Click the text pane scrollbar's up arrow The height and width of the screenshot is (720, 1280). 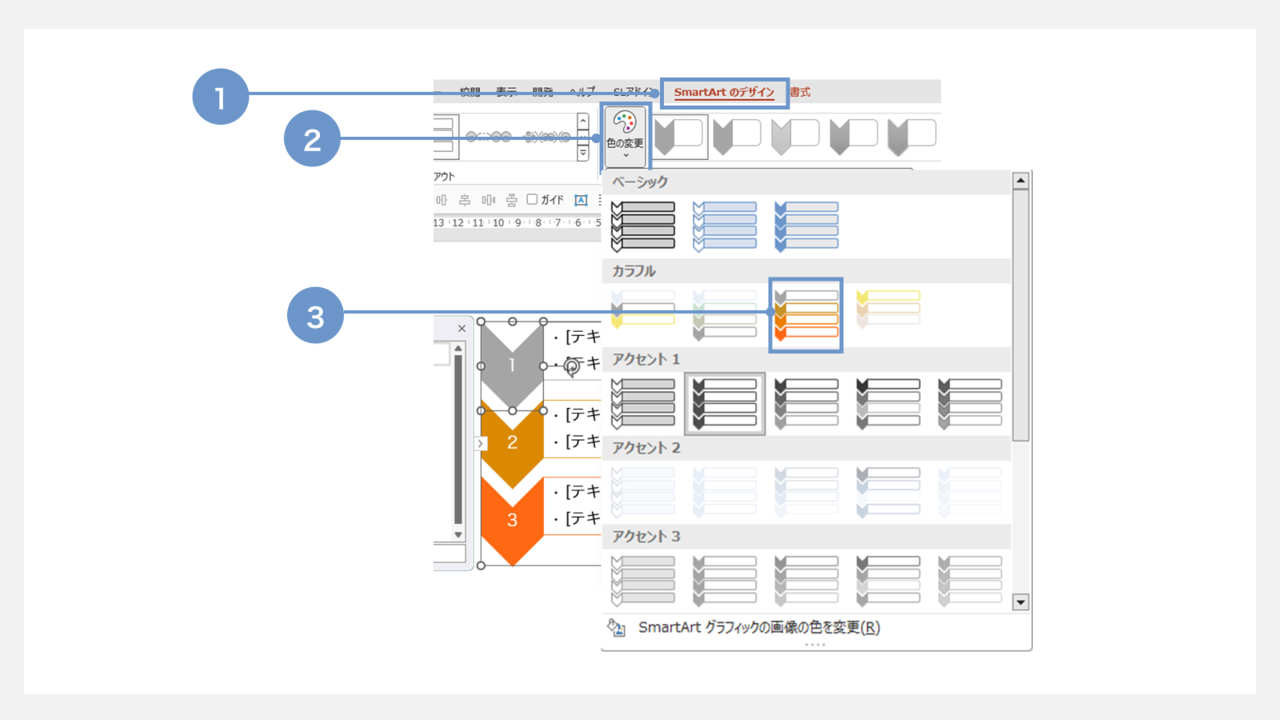tap(459, 349)
